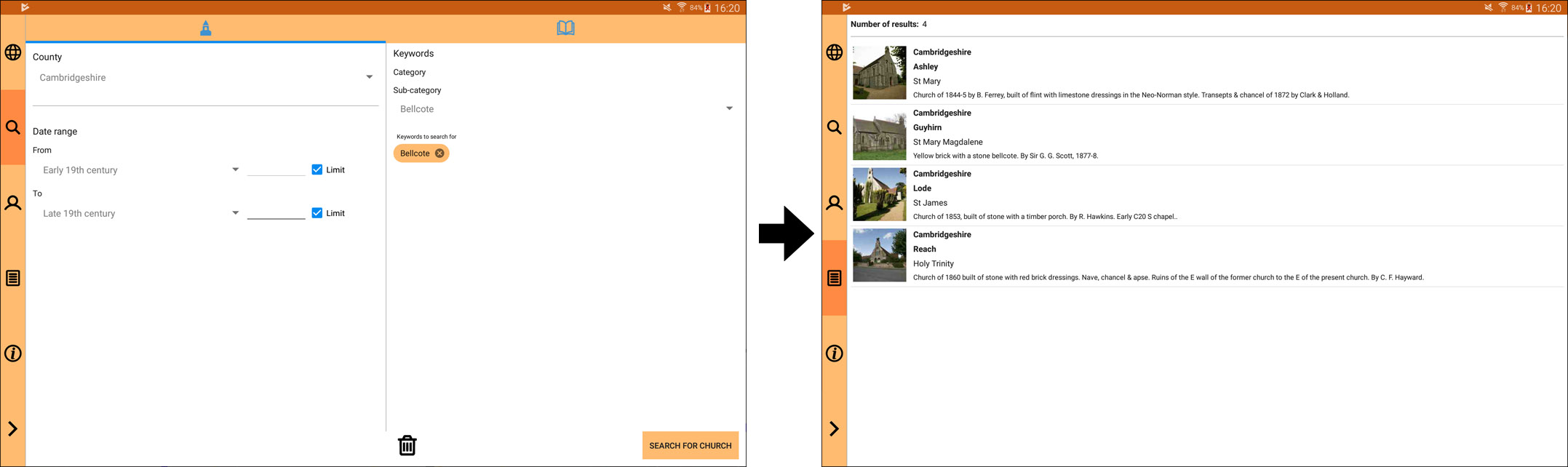Viewport: 1568px width, 467px height.
Task: Switch to the church icon tab
Action: [x=206, y=28]
